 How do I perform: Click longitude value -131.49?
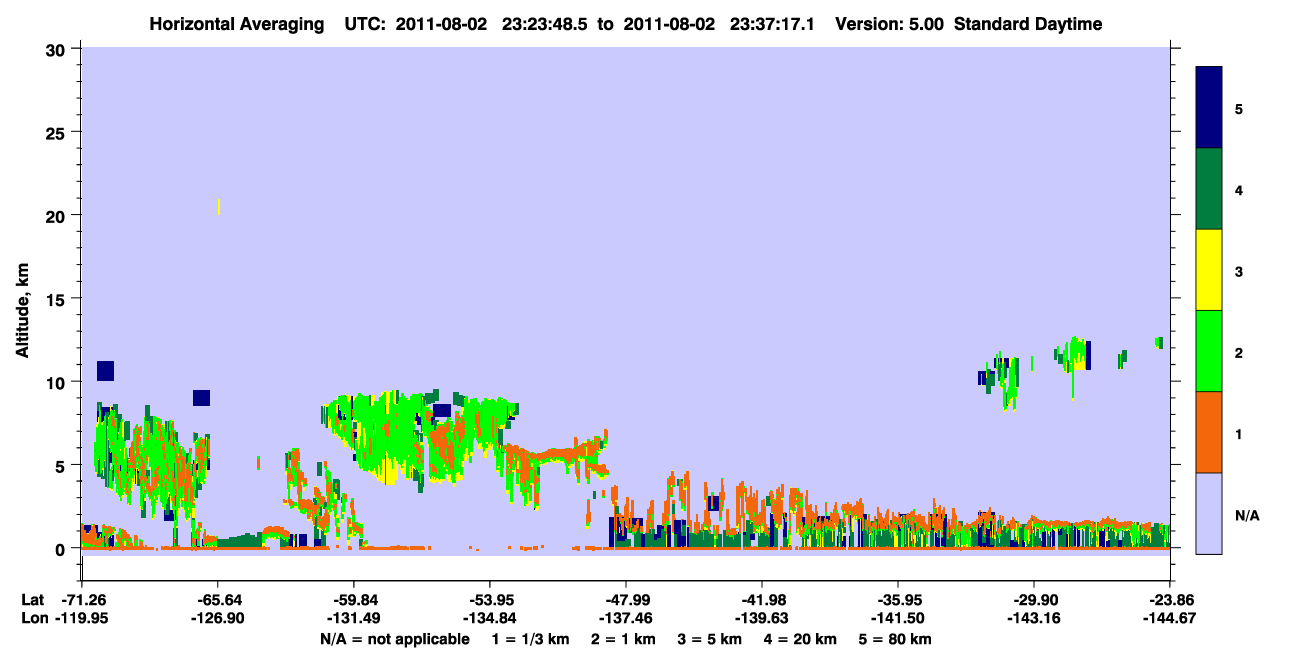click(x=353, y=619)
